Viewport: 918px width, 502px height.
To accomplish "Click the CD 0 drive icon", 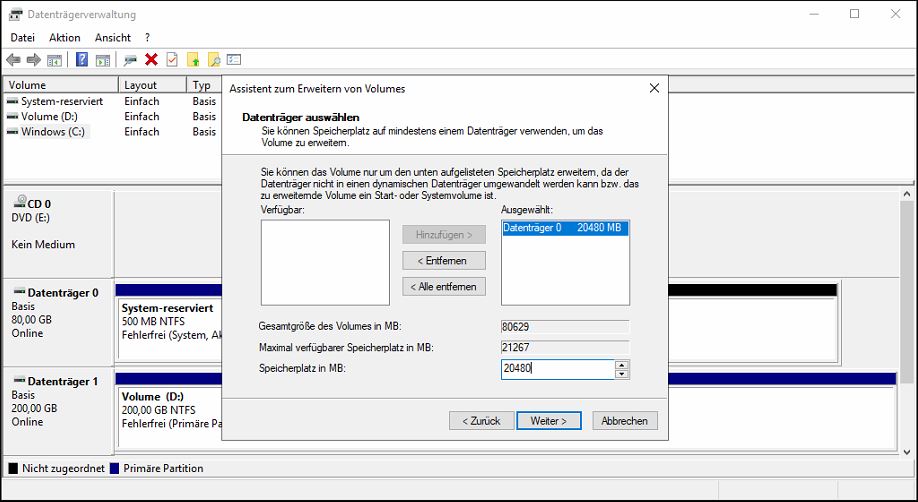I will point(19,202).
